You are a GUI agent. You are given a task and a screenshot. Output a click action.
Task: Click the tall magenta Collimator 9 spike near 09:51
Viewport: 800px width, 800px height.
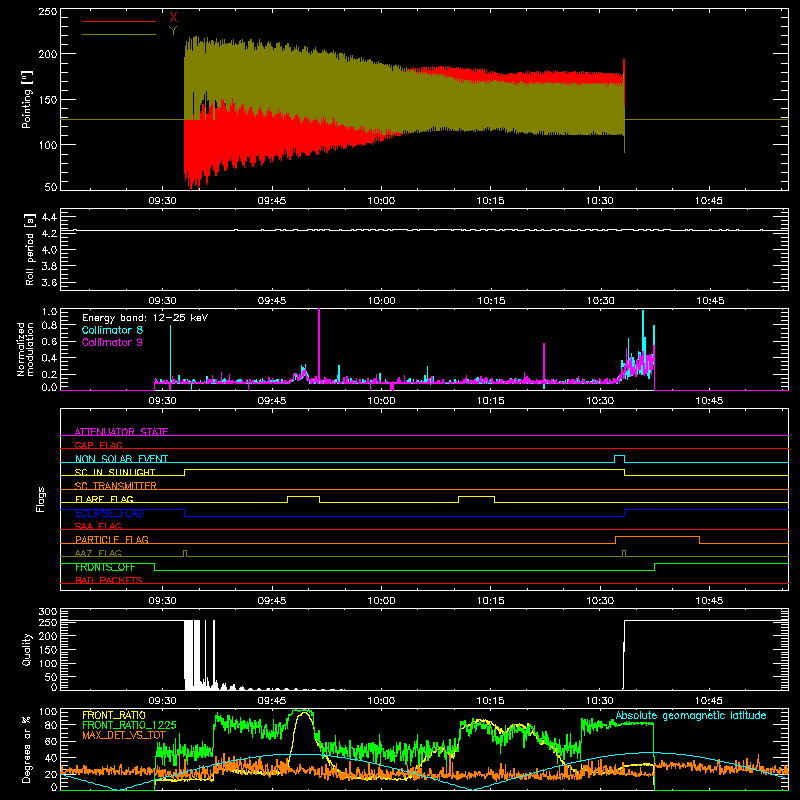(x=319, y=347)
